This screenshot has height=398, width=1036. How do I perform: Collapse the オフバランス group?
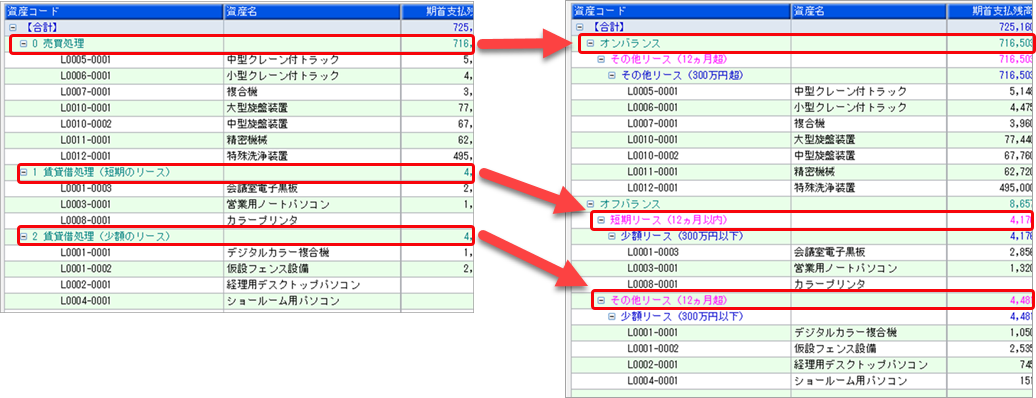coord(591,204)
